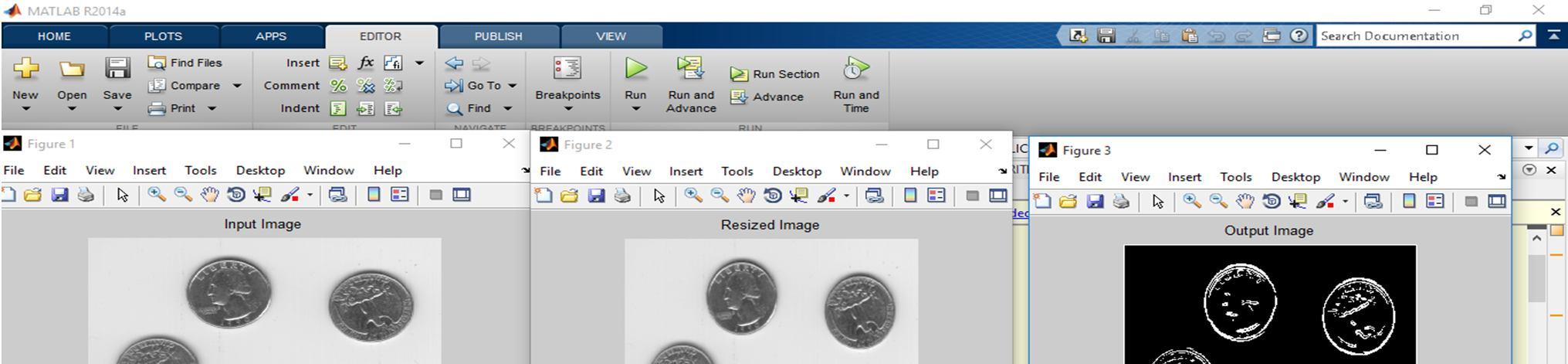Click Hide Plot Tools icon in Figure 1
The width and height of the screenshot is (1568, 364).
pos(435,195)
